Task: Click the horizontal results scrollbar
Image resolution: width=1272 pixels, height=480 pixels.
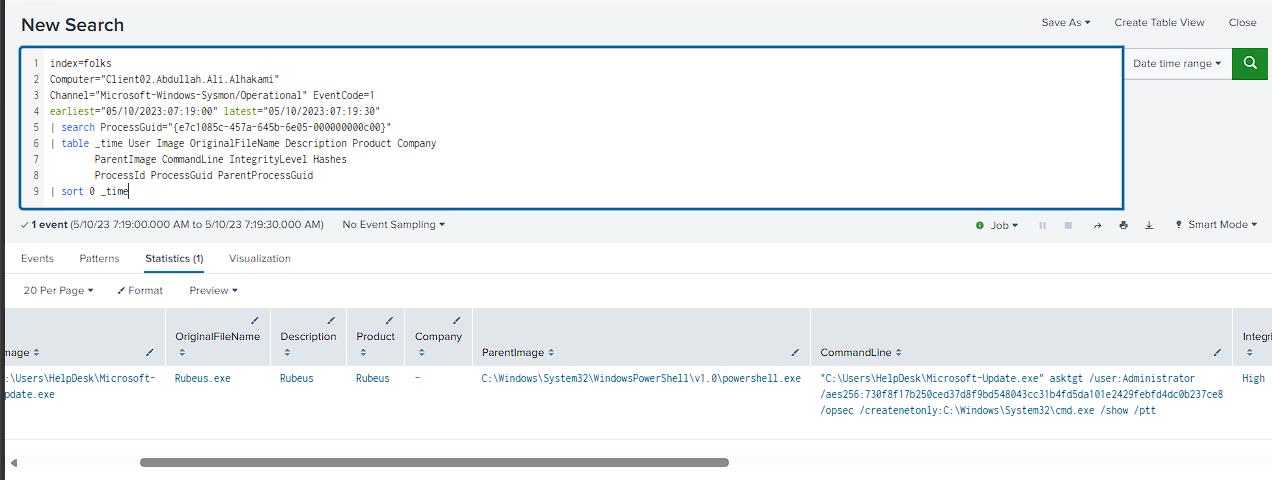Action: point(434,462)
